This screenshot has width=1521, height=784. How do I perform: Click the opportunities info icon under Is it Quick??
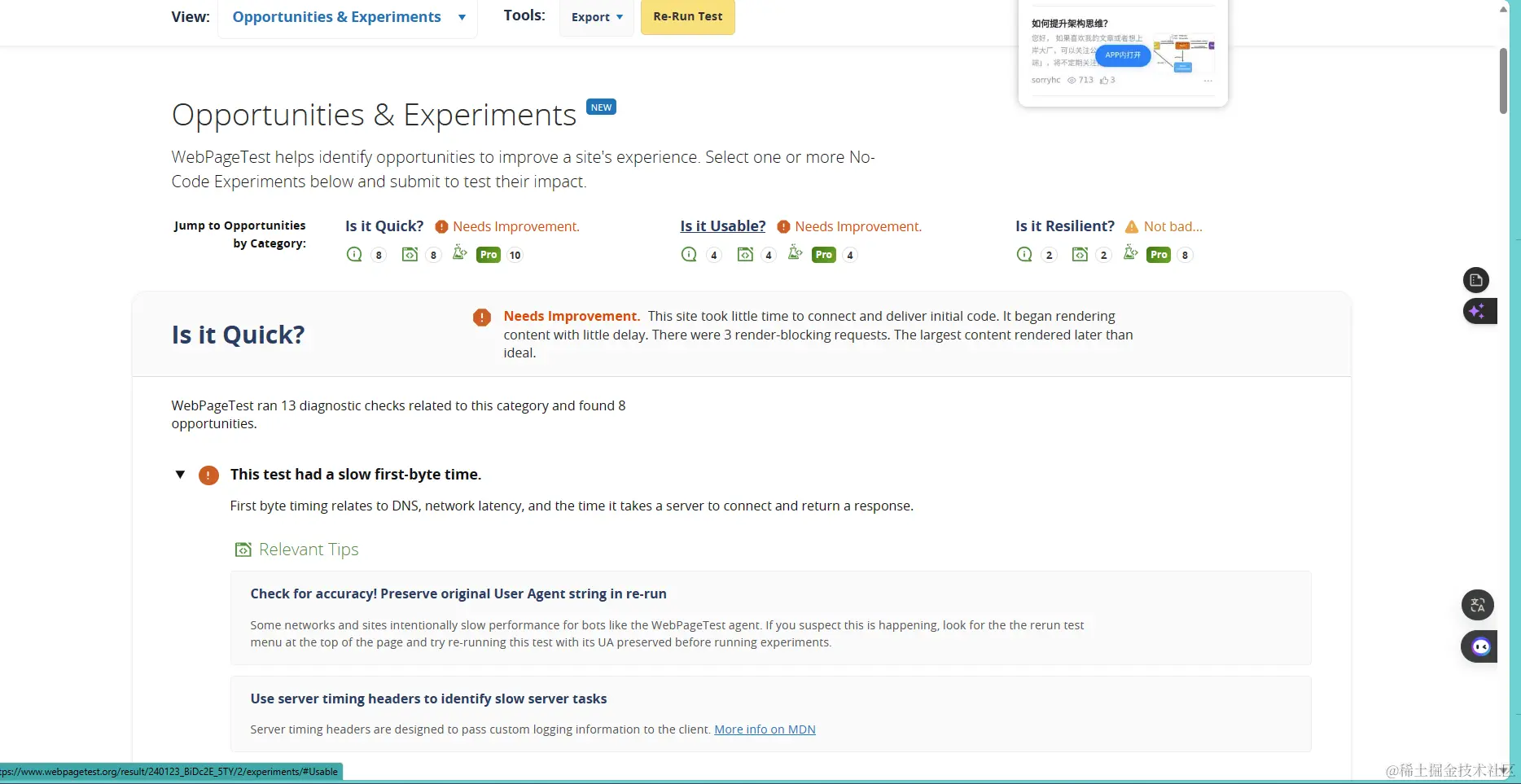click(x=354, y=255)
